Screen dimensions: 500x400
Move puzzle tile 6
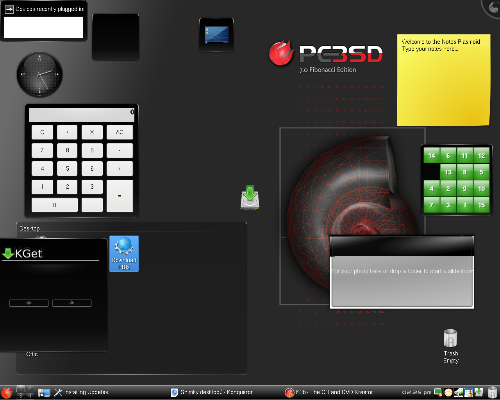(448, 155)
